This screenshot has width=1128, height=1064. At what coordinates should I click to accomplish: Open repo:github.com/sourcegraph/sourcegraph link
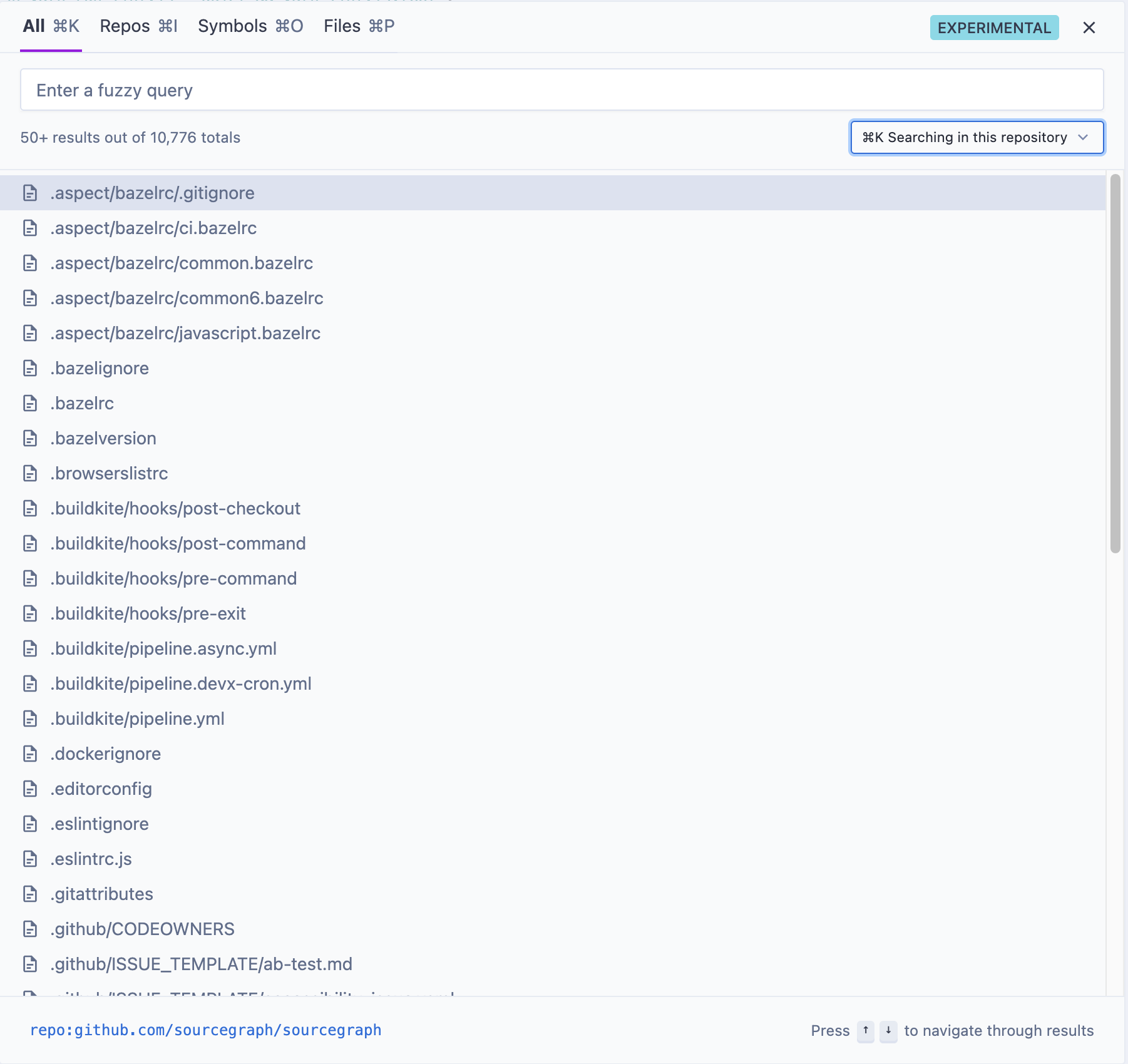205,1030
